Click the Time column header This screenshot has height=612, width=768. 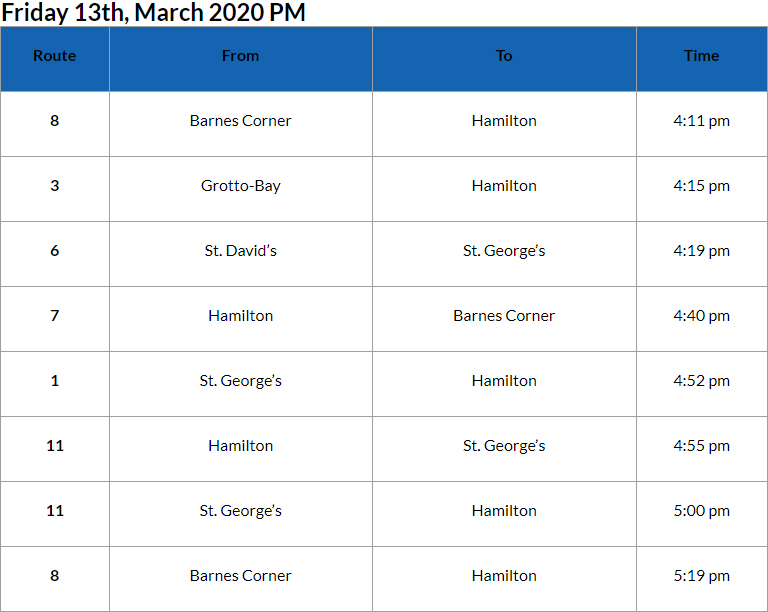click(701, 56)
